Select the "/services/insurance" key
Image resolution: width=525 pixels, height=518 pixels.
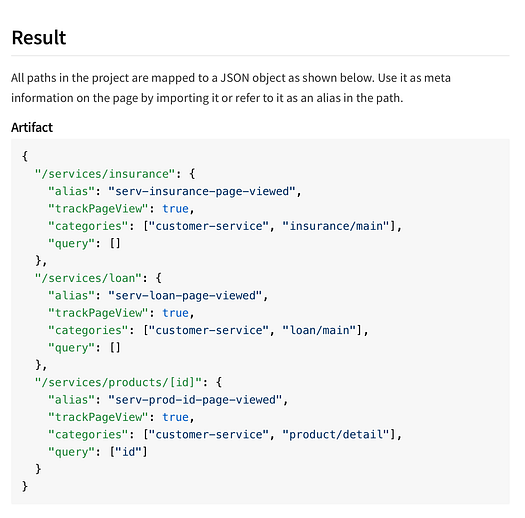pos(105,174)
